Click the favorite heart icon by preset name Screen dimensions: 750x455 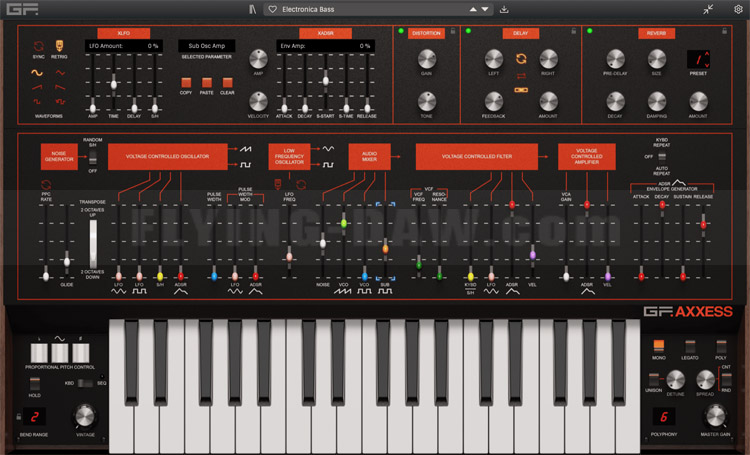[x=273, y=9]
